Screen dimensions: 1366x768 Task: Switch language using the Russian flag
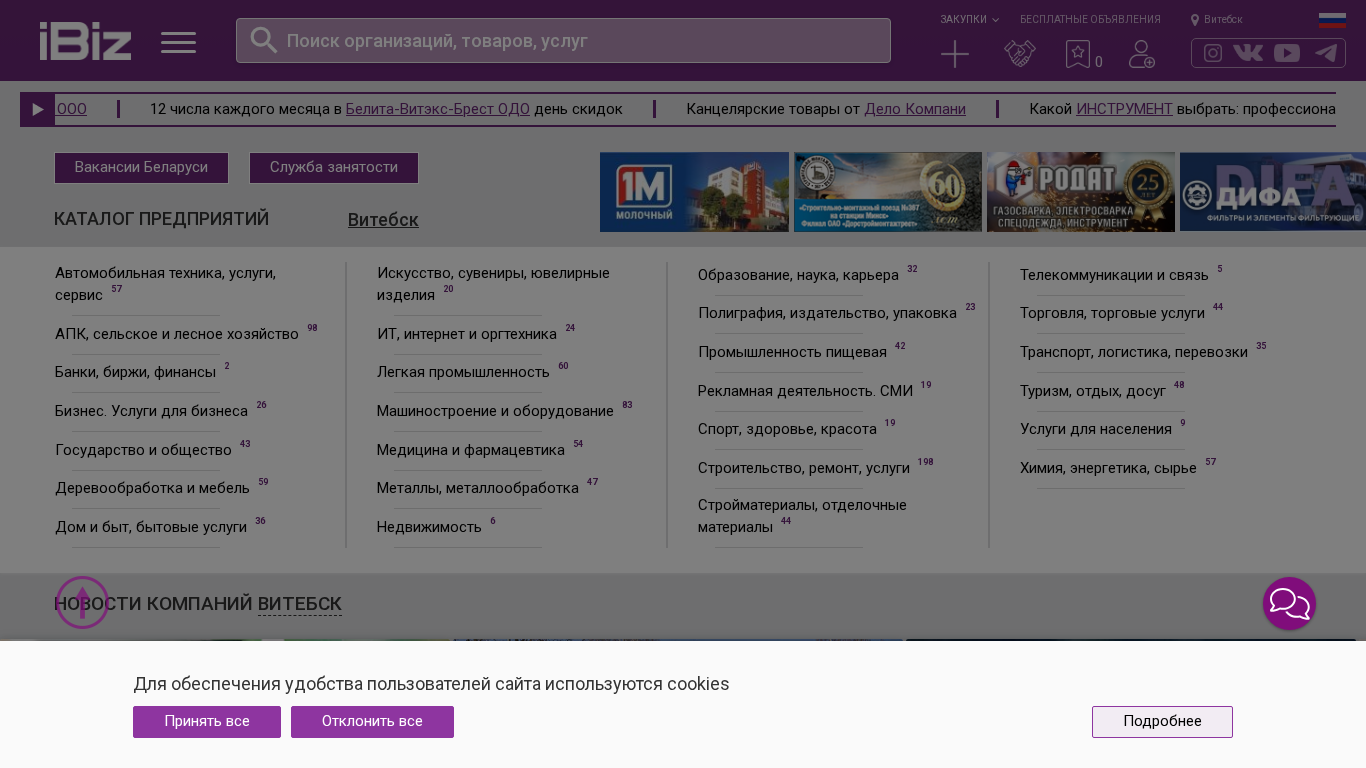click(x=1332, y=20)
